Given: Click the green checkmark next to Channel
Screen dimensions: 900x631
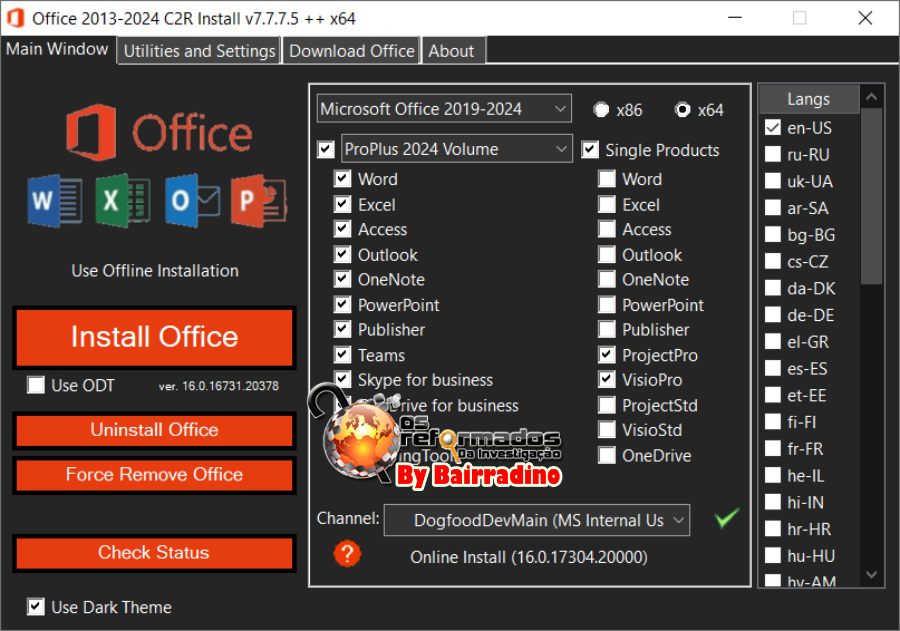Looking at the screenshot, I should tap(727, 517).
